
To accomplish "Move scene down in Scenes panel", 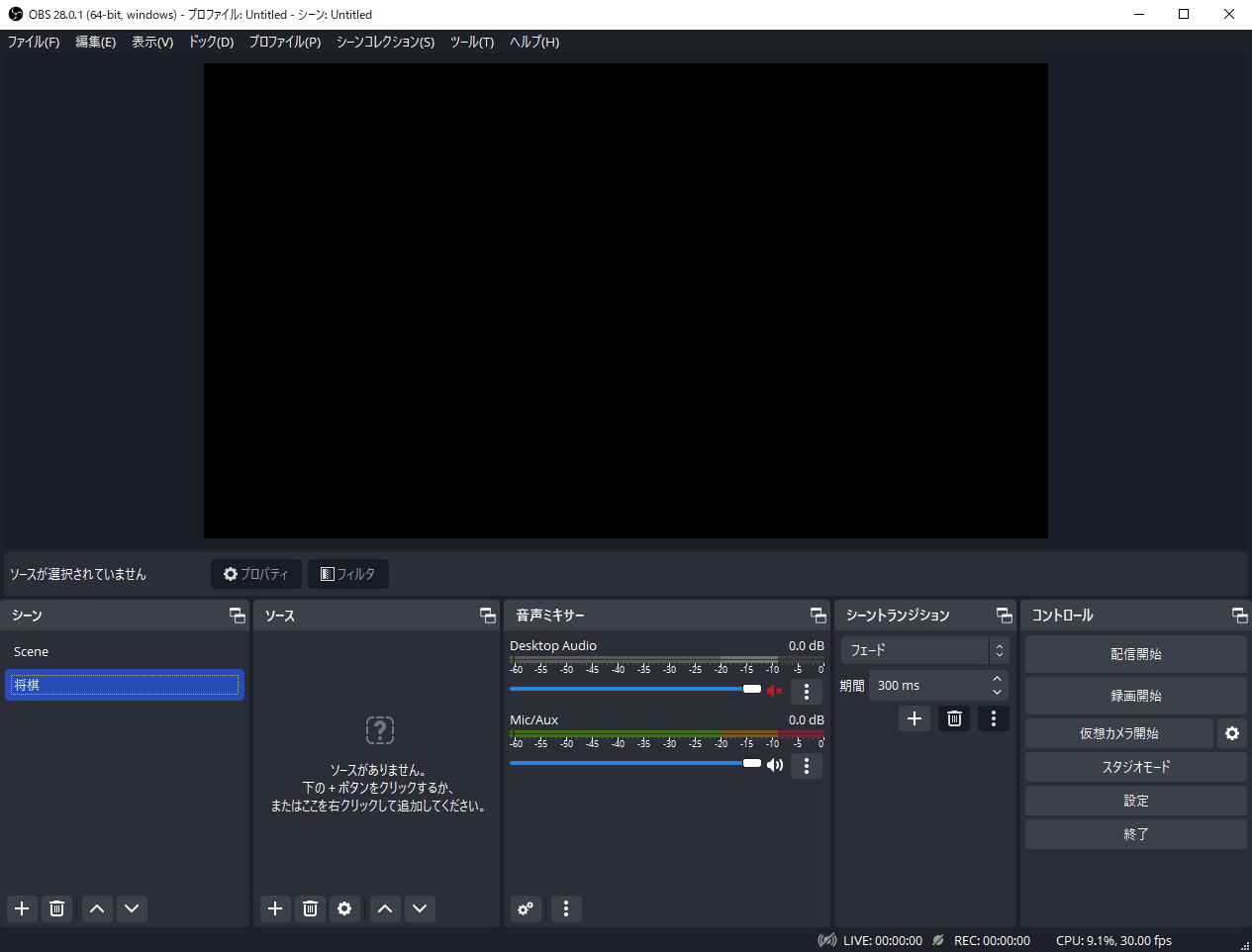I will click(132, 908).
